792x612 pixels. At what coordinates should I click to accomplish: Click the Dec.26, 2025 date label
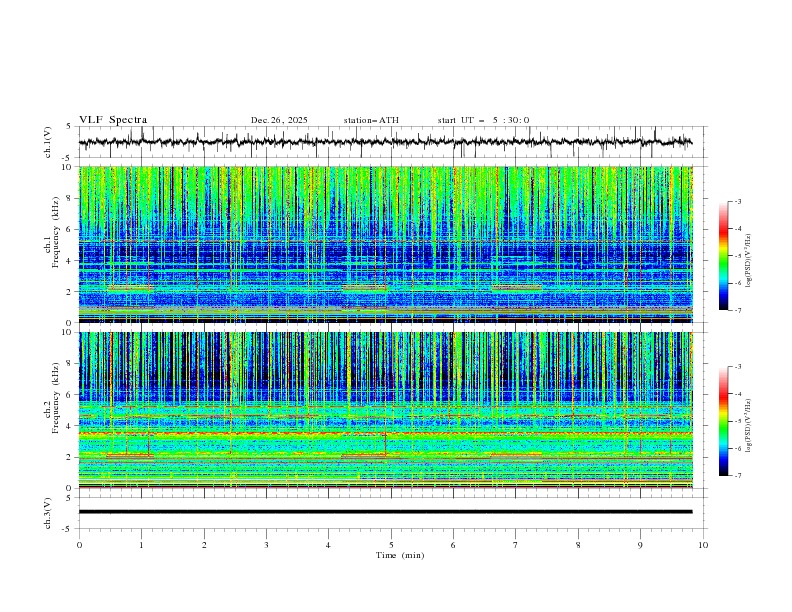(279, 120)
